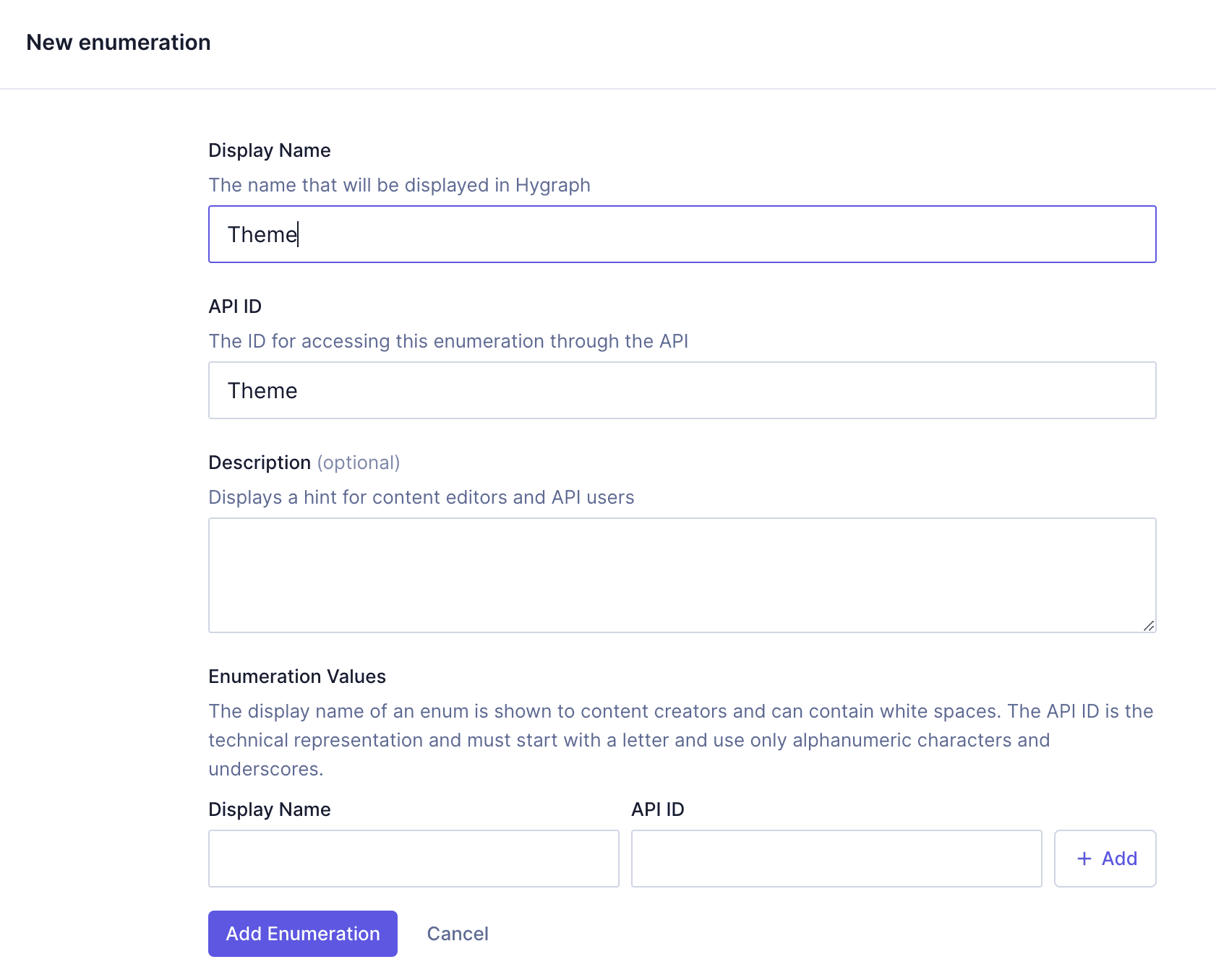Viewport: 1216px width, 980px height.
Task: Click the hint text about accessing the API
Action: (448, 340)
